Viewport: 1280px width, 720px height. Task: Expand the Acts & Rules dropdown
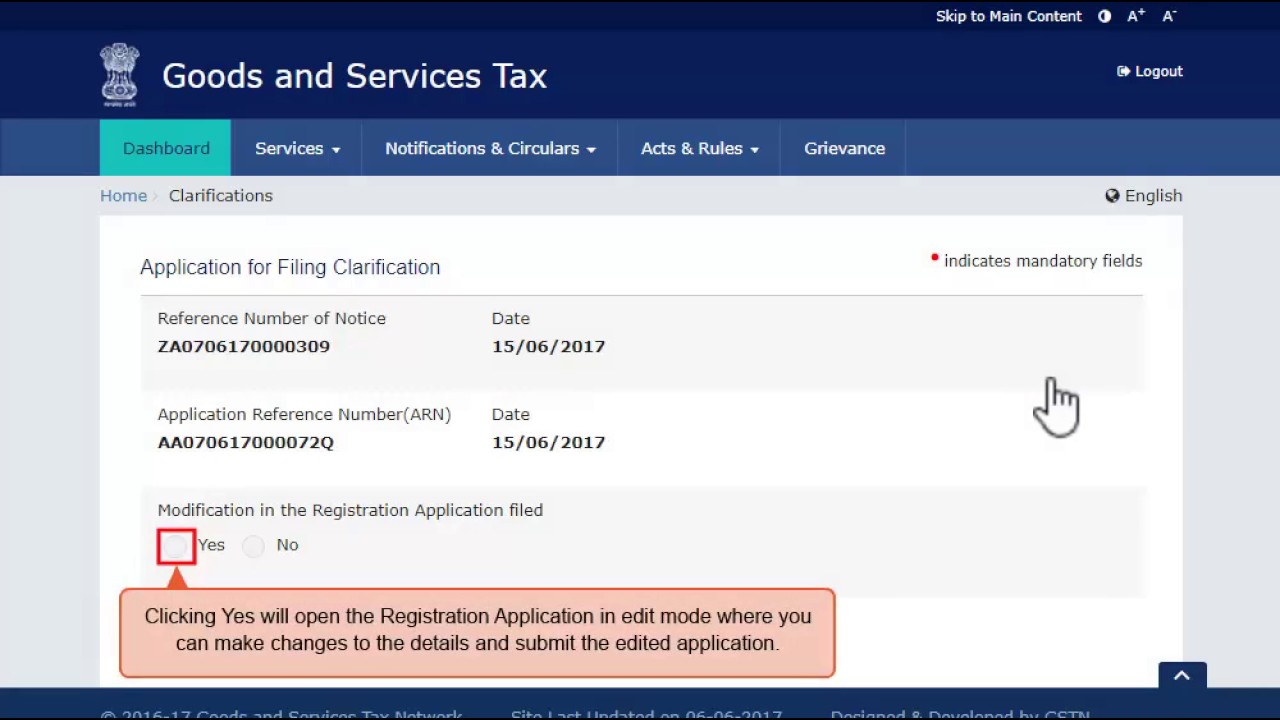[x=699, y=148]
